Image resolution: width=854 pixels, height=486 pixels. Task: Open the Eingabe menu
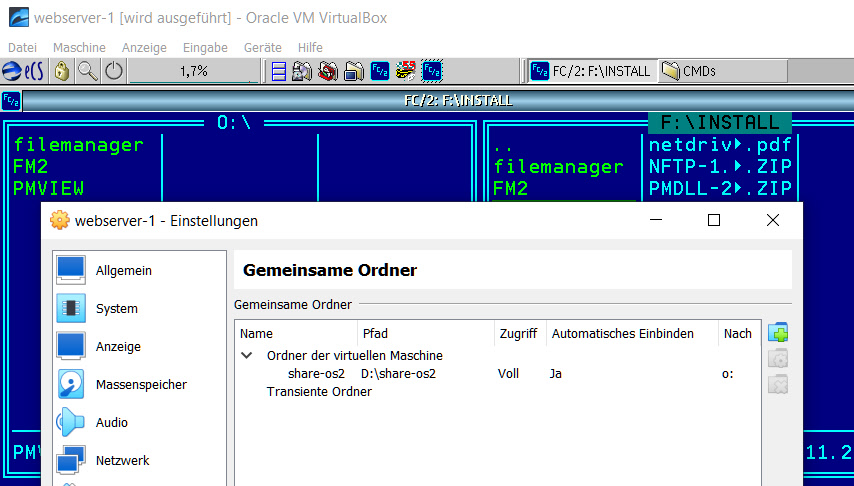pyautogui.click(x=205, y=47)
